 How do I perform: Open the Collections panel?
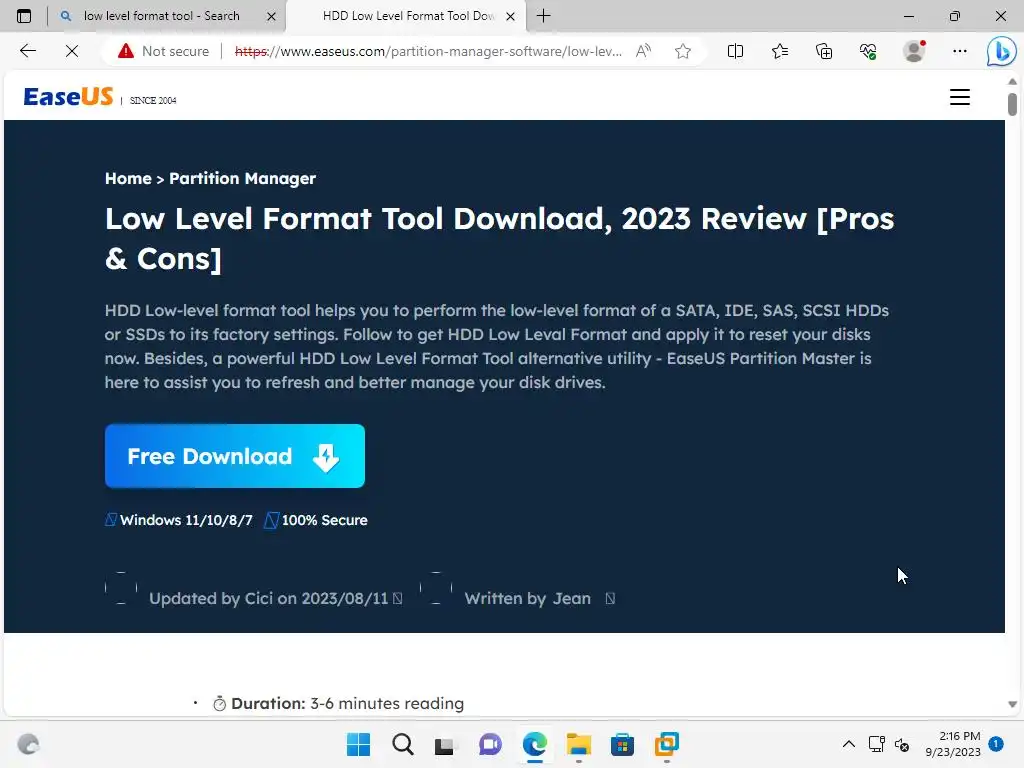(824, 51)
